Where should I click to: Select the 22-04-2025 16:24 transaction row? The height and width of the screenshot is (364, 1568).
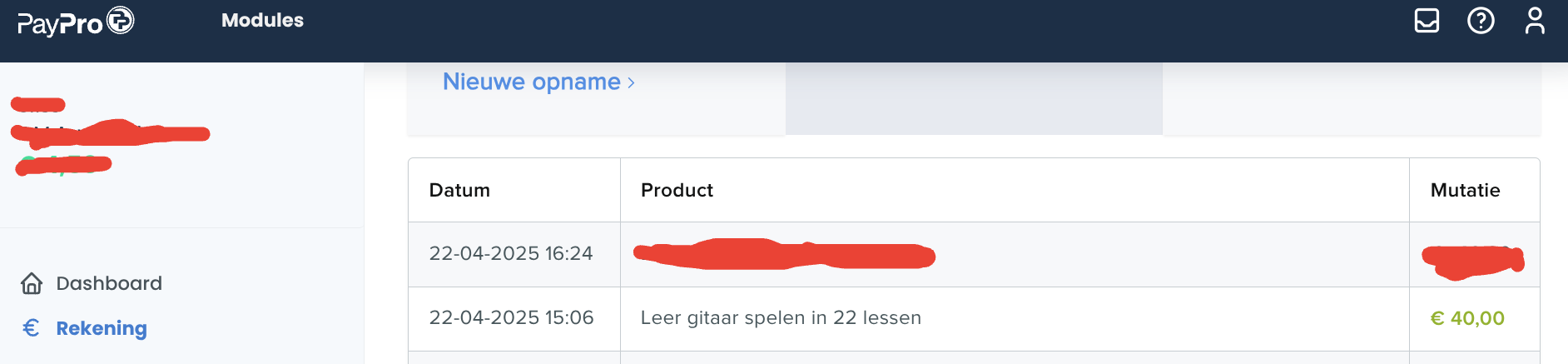click(x=974, y=254)
